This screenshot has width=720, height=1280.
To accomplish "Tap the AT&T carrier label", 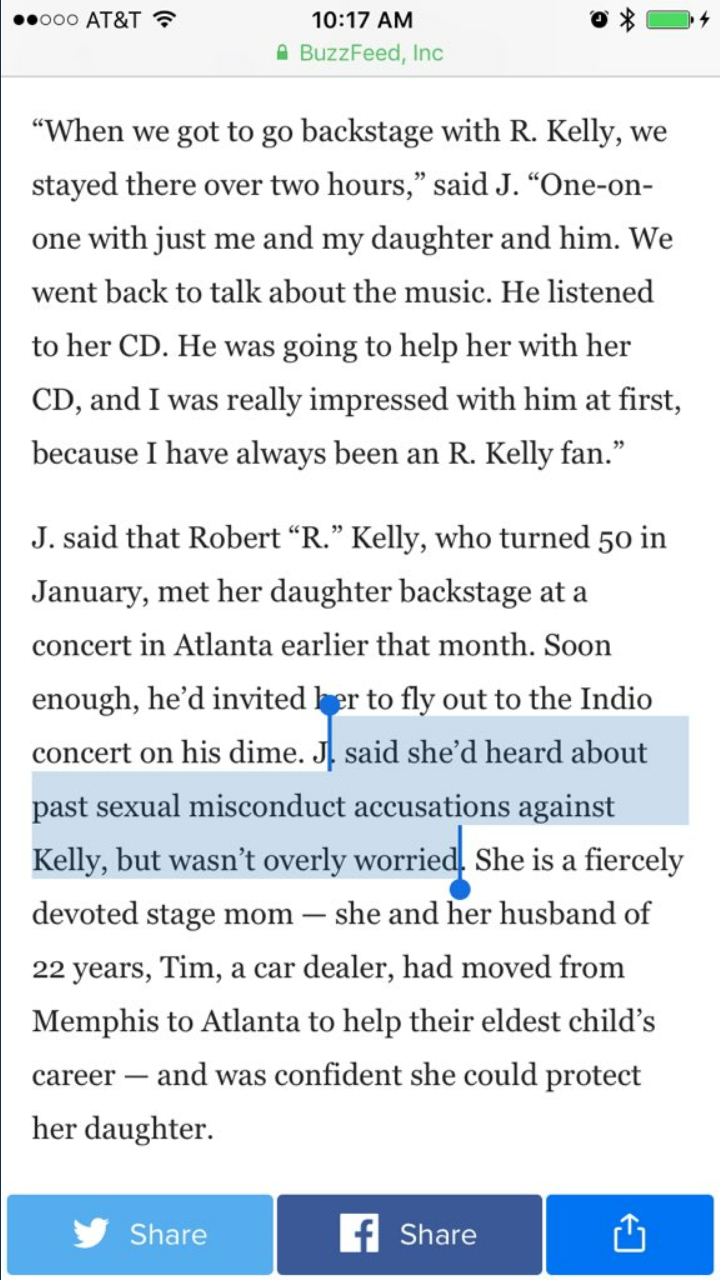I will click(112, 19).
